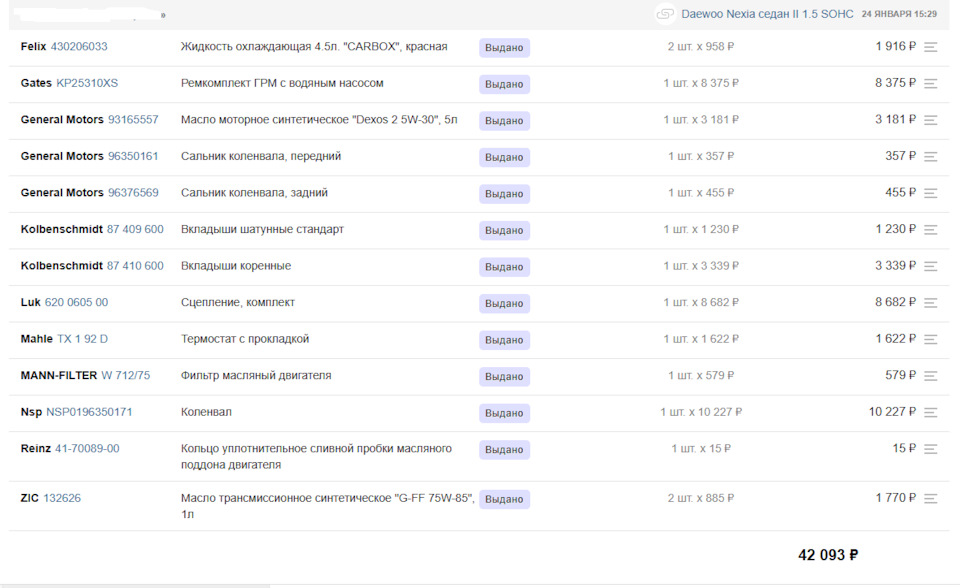
Task: Click Выдано badge for rear crankshaft seal
Action: click(504, 194)
